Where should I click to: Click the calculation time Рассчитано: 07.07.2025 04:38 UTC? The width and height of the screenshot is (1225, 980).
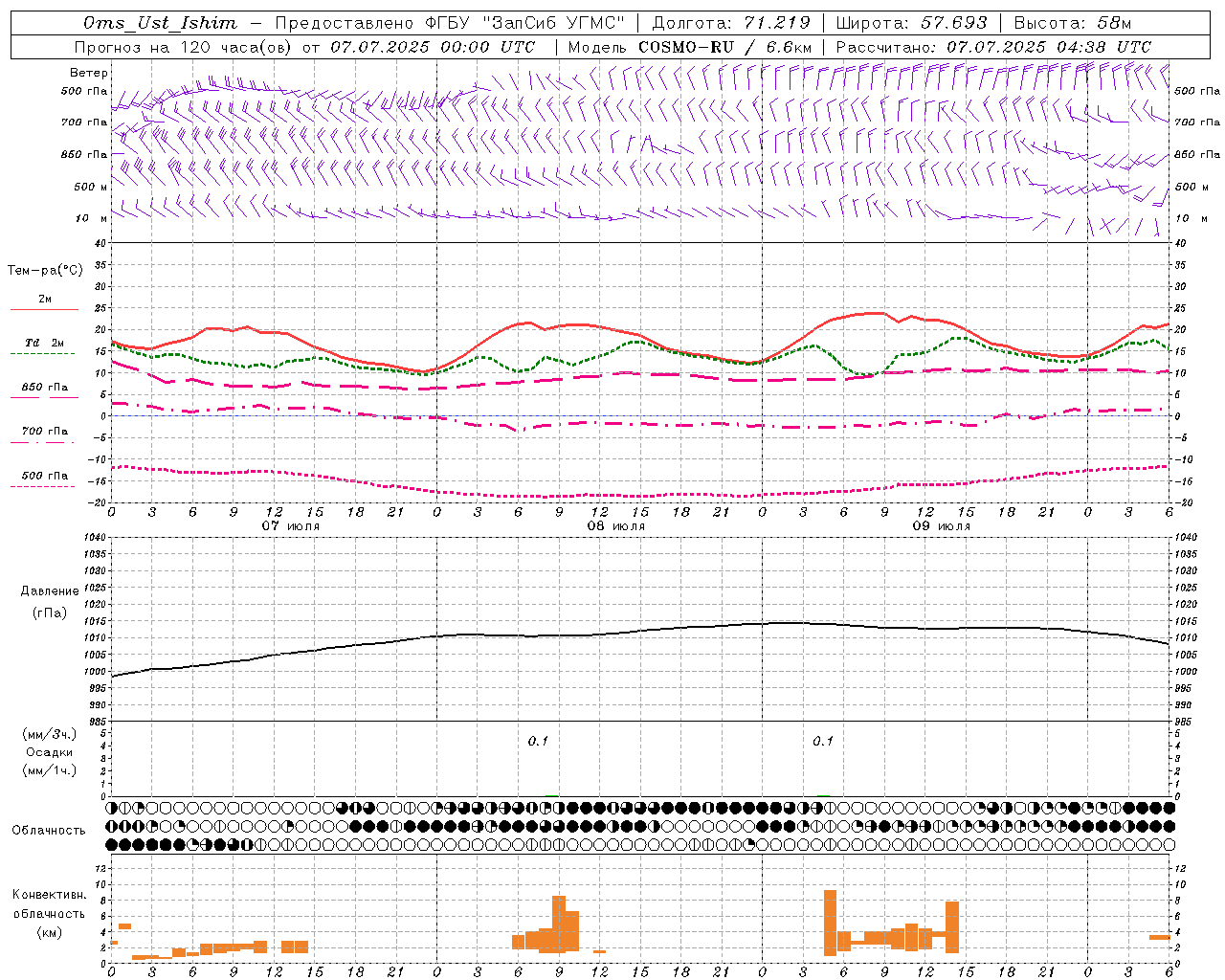point(993,47)
